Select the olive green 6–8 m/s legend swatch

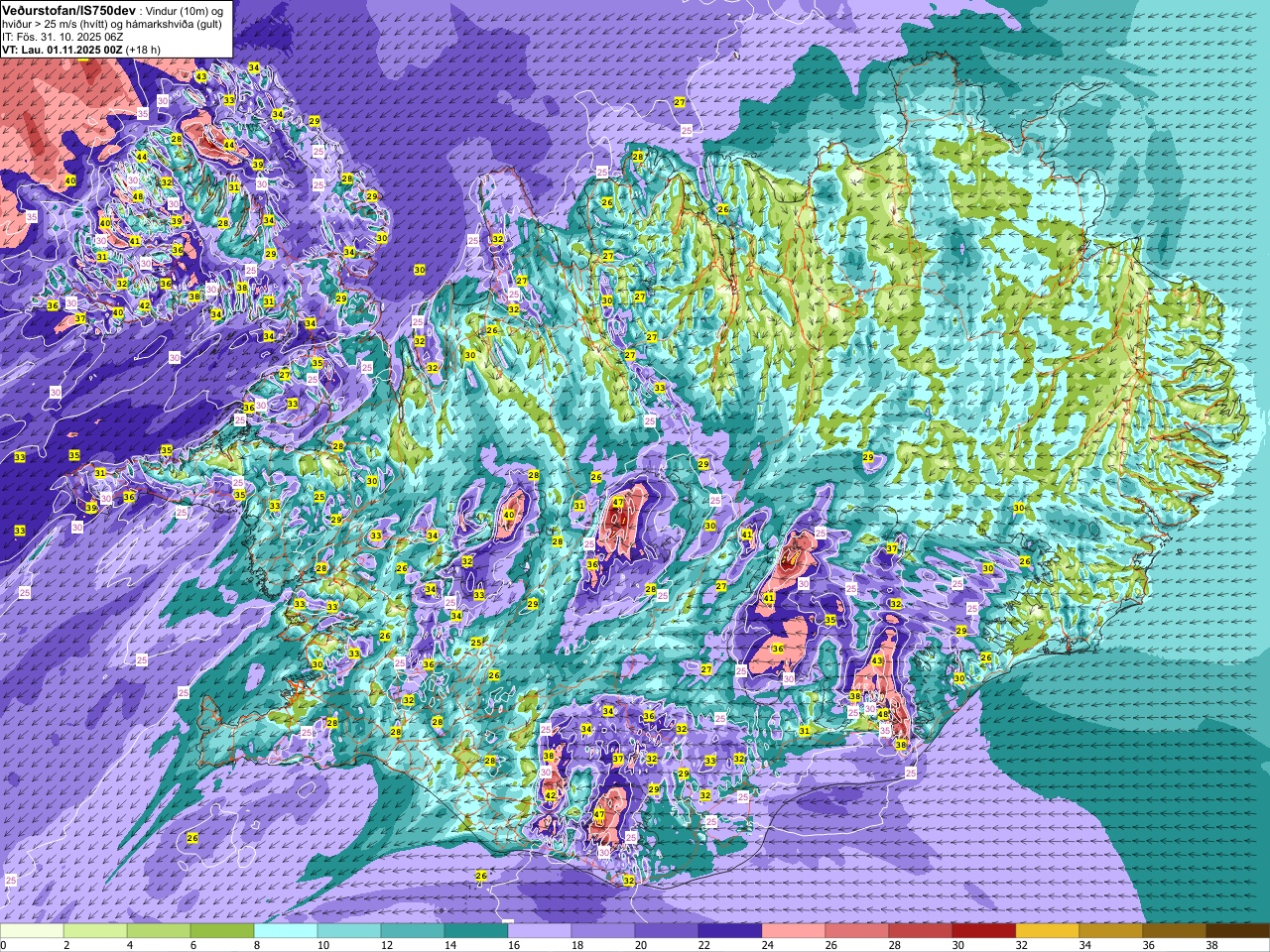[222, 931]
